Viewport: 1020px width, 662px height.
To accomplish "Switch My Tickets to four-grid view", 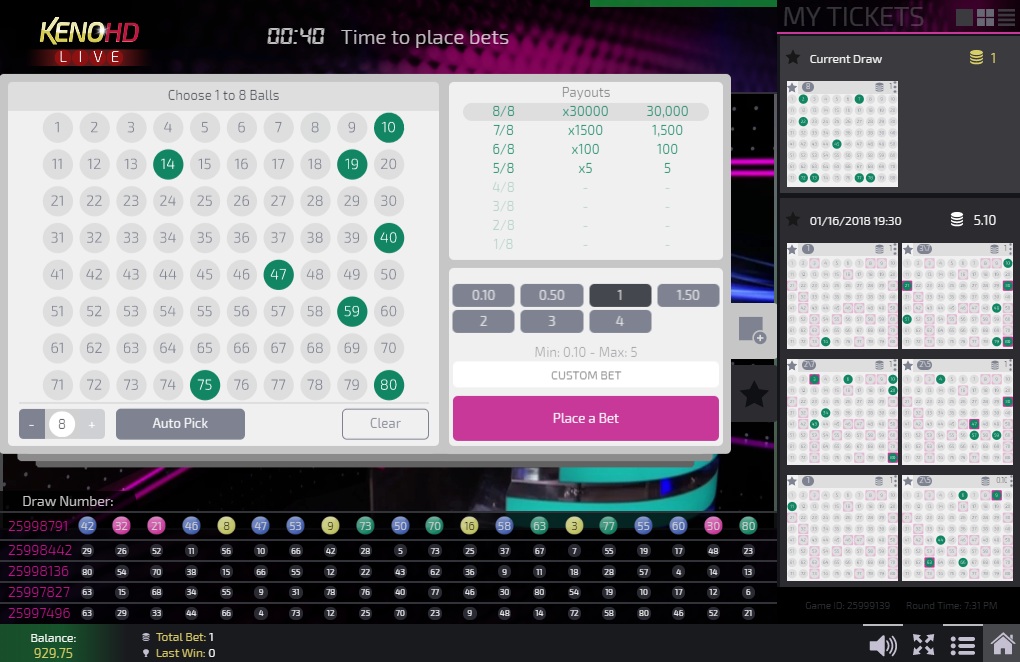I will pyautogui.click(x=985, y=17).
